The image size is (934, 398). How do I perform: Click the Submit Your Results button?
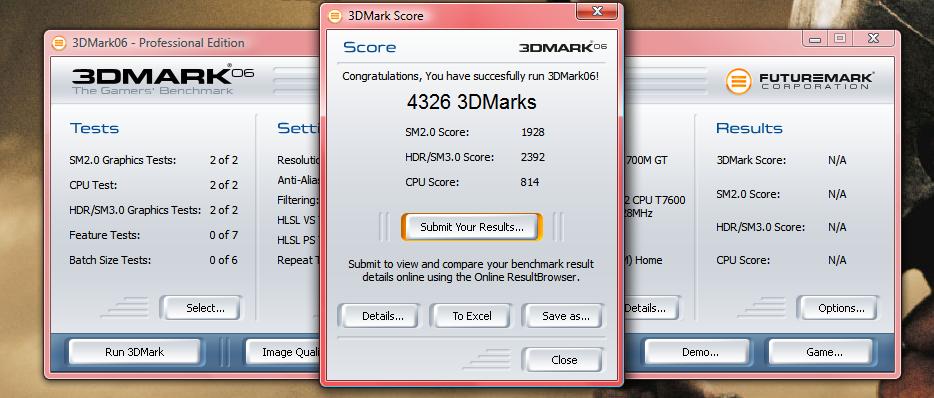pos(472,227)
